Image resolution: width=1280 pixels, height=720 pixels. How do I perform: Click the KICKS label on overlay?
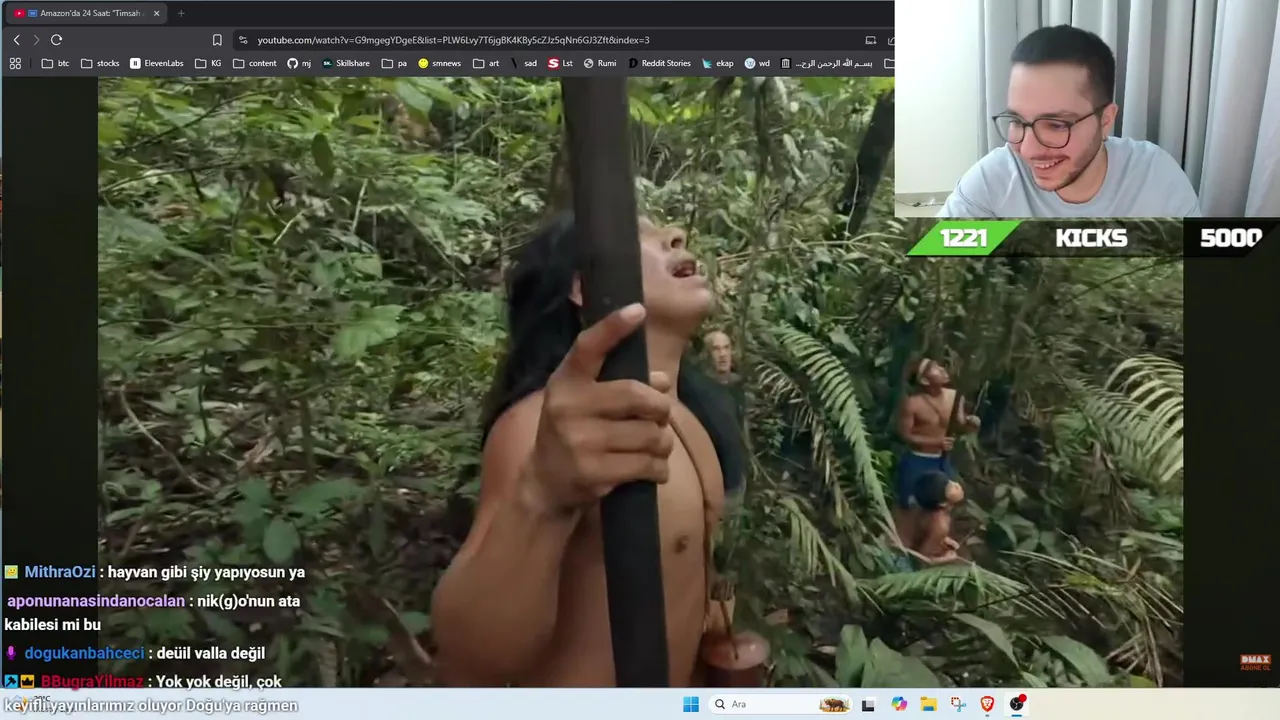[1091, 238]
